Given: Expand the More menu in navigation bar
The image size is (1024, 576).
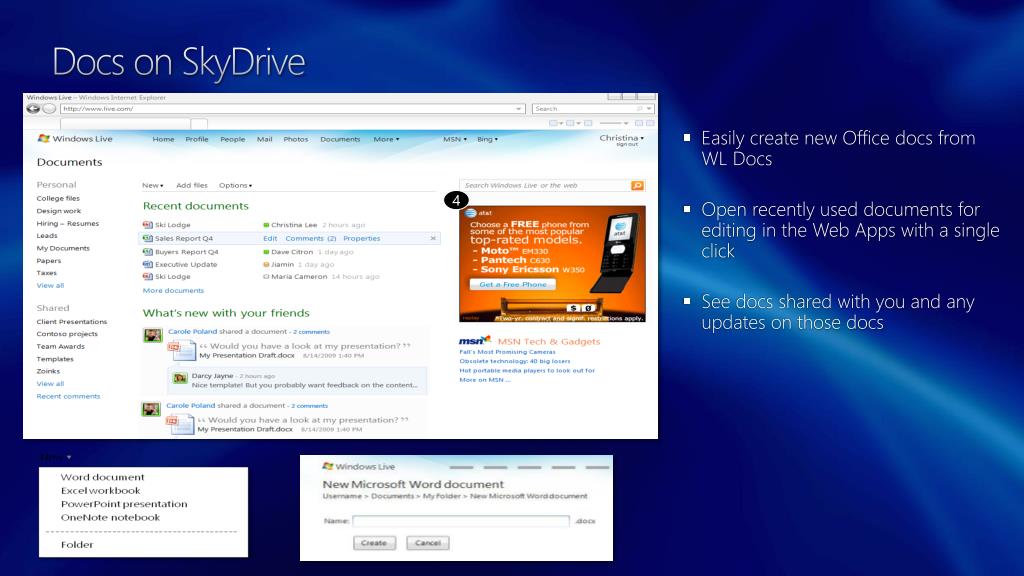Looking at the screenshot, I should coord(386,139).
